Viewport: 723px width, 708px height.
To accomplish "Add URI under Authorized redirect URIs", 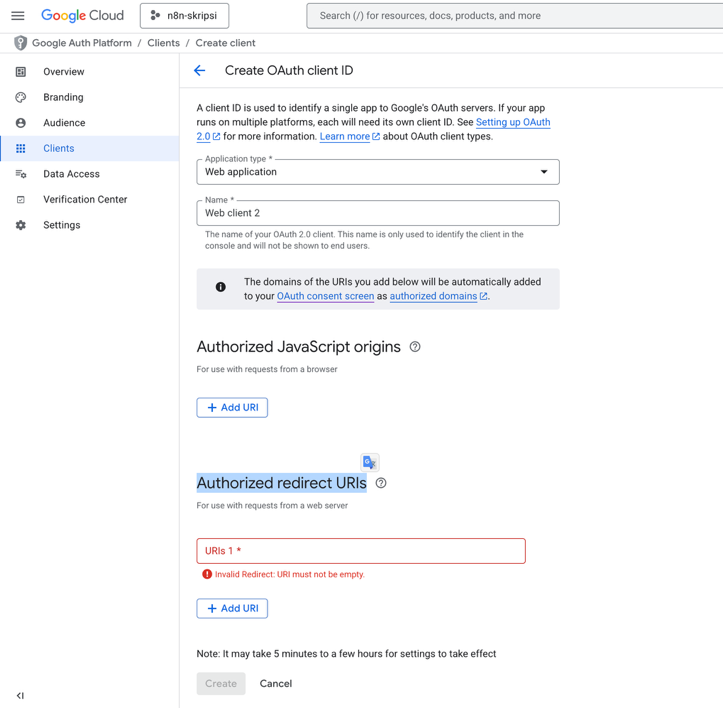I will (232, 608).
